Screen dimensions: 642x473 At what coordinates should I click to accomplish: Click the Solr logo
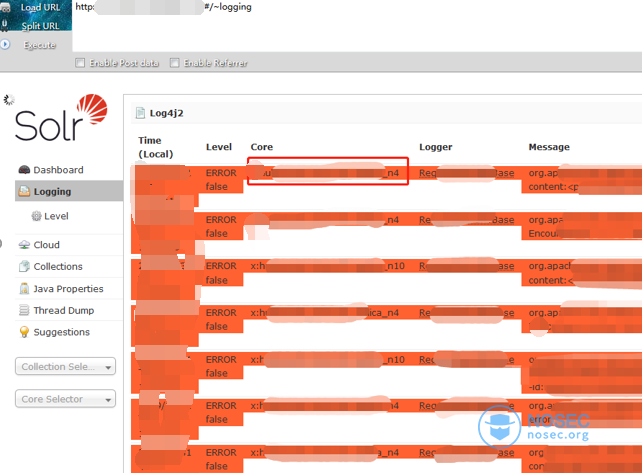click(61, 118)
